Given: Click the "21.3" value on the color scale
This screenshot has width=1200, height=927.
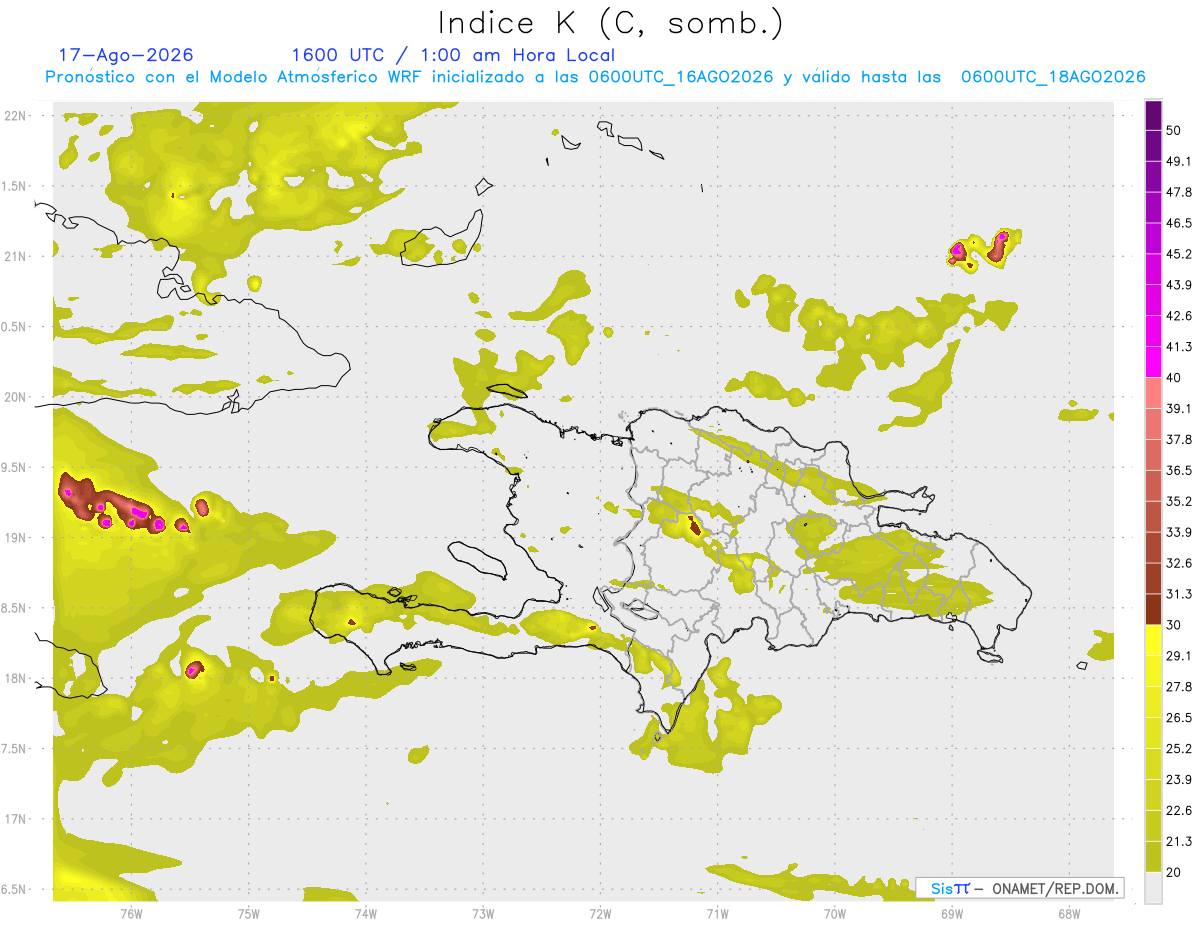Looking at the screenshot, I should (1180, 841).
